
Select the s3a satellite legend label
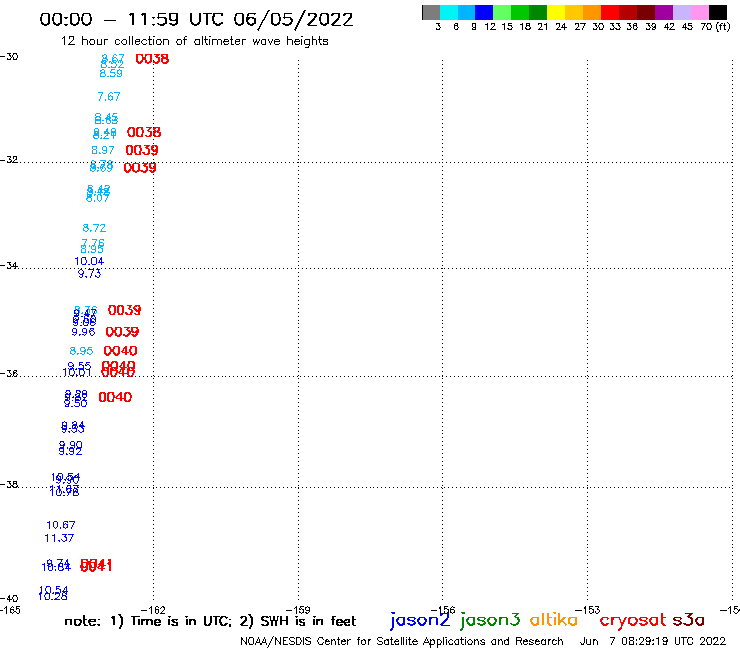click(689, 619)
